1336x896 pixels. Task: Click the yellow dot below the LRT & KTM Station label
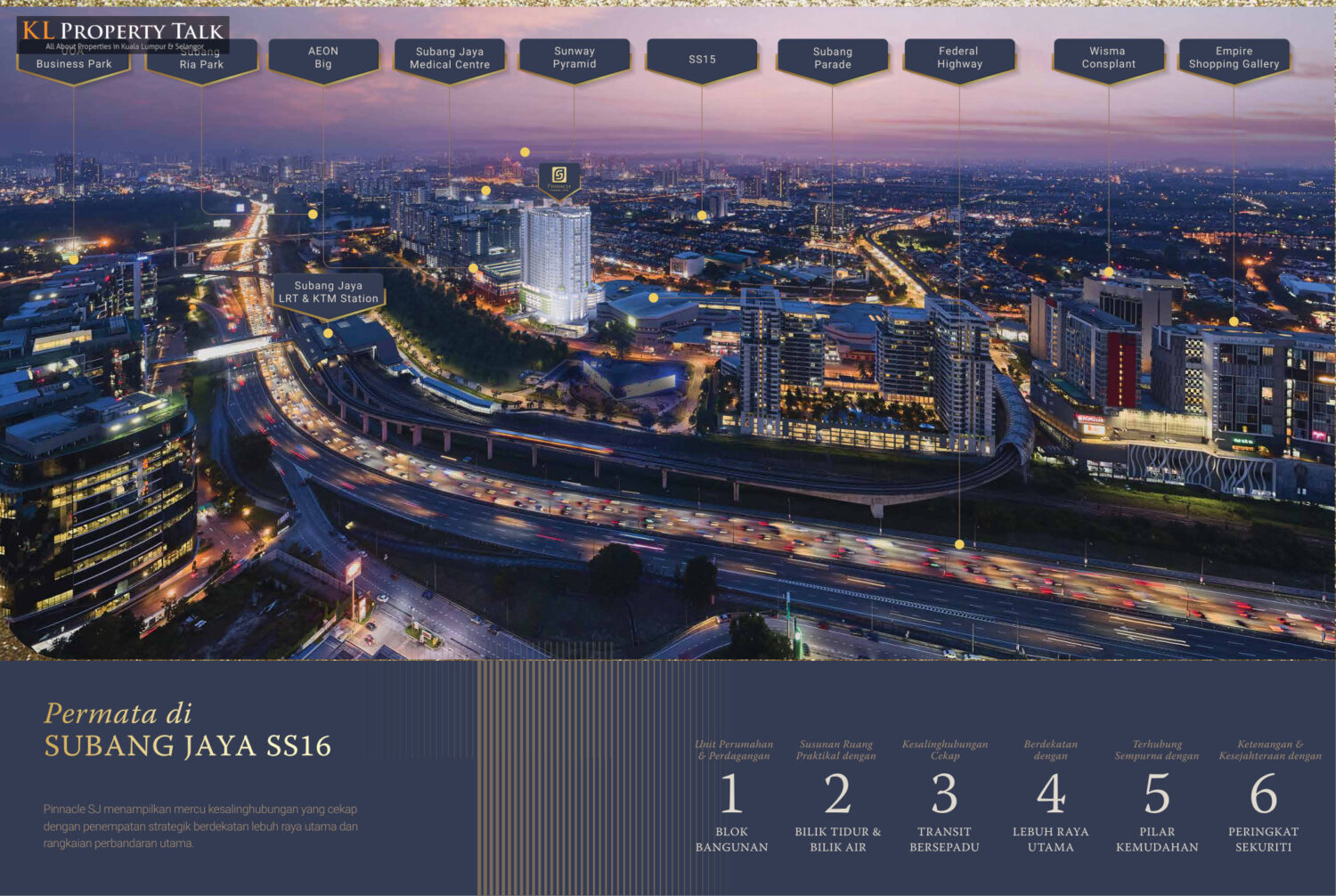coord(328,333)
